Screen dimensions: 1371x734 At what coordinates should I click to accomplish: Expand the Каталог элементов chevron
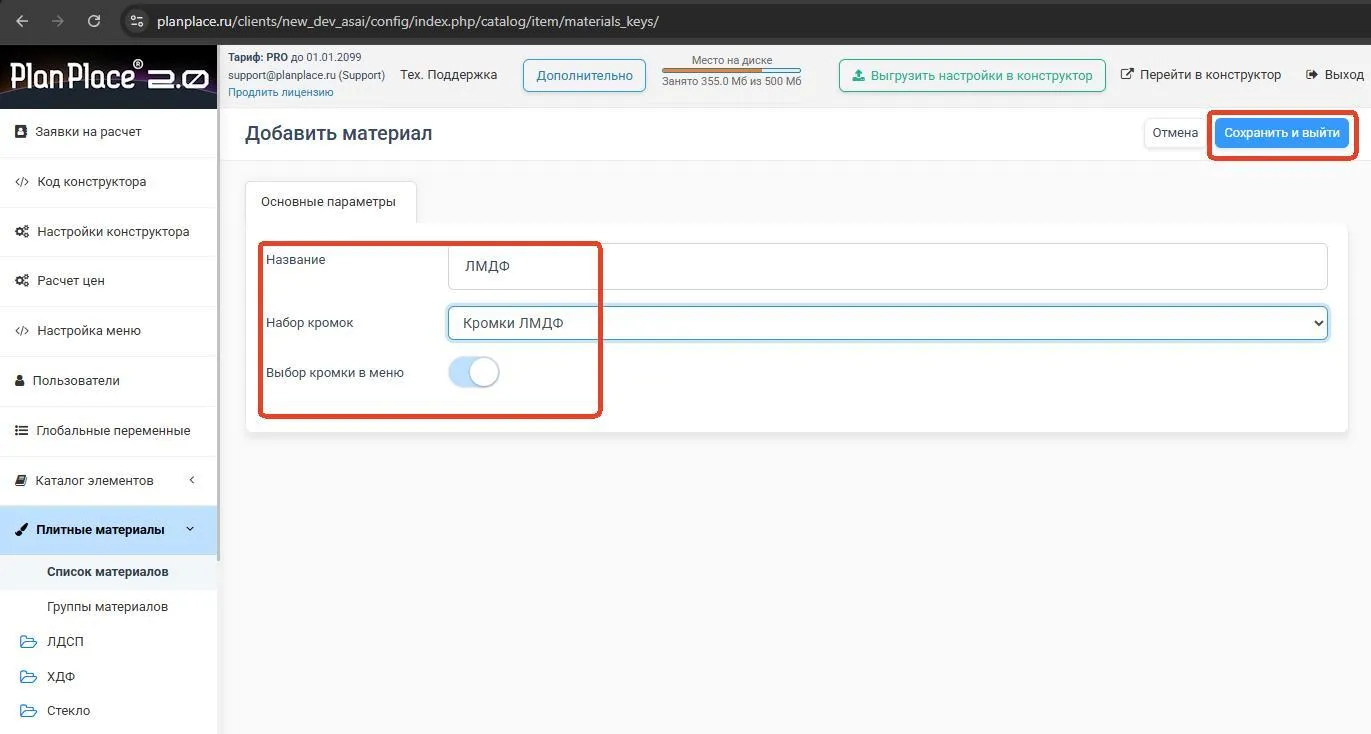(192, 480)
